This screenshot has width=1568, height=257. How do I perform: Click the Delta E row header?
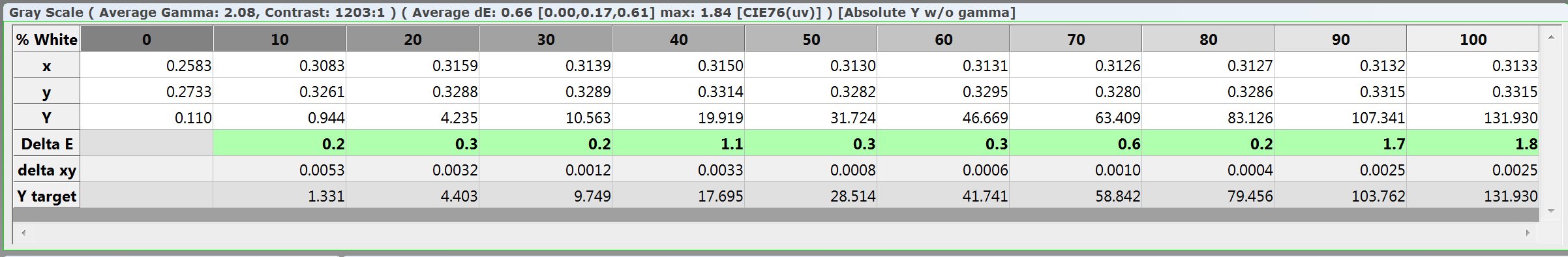(47, 144)
